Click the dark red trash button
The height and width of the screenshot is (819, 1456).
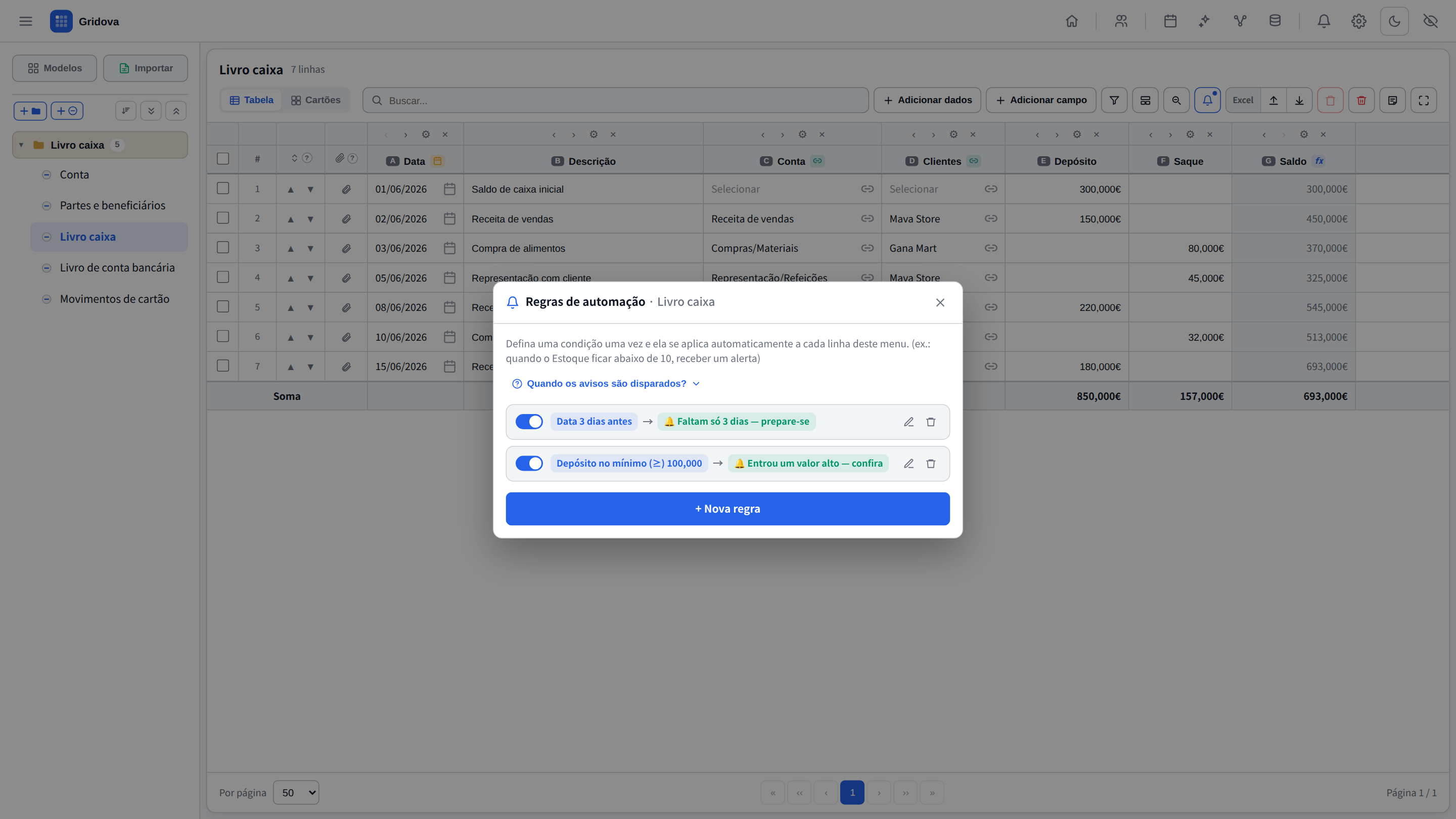pos(1361,101)
